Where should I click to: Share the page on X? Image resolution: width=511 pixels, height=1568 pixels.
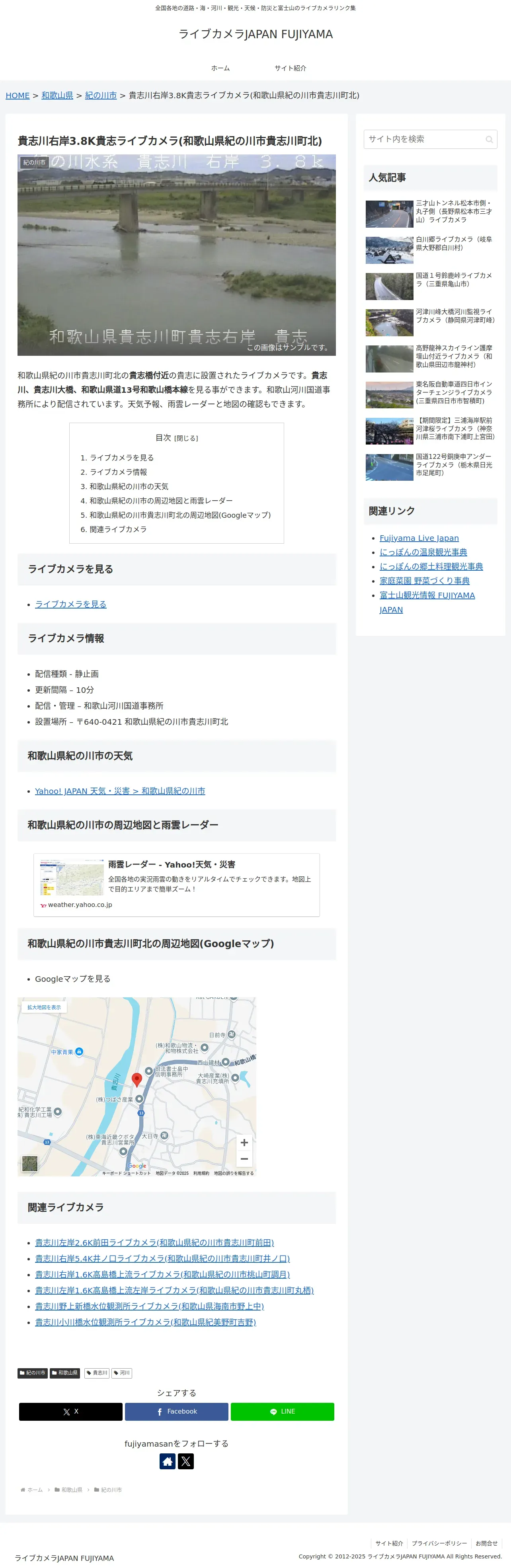pyautogui.click(x=71, y=1412)
